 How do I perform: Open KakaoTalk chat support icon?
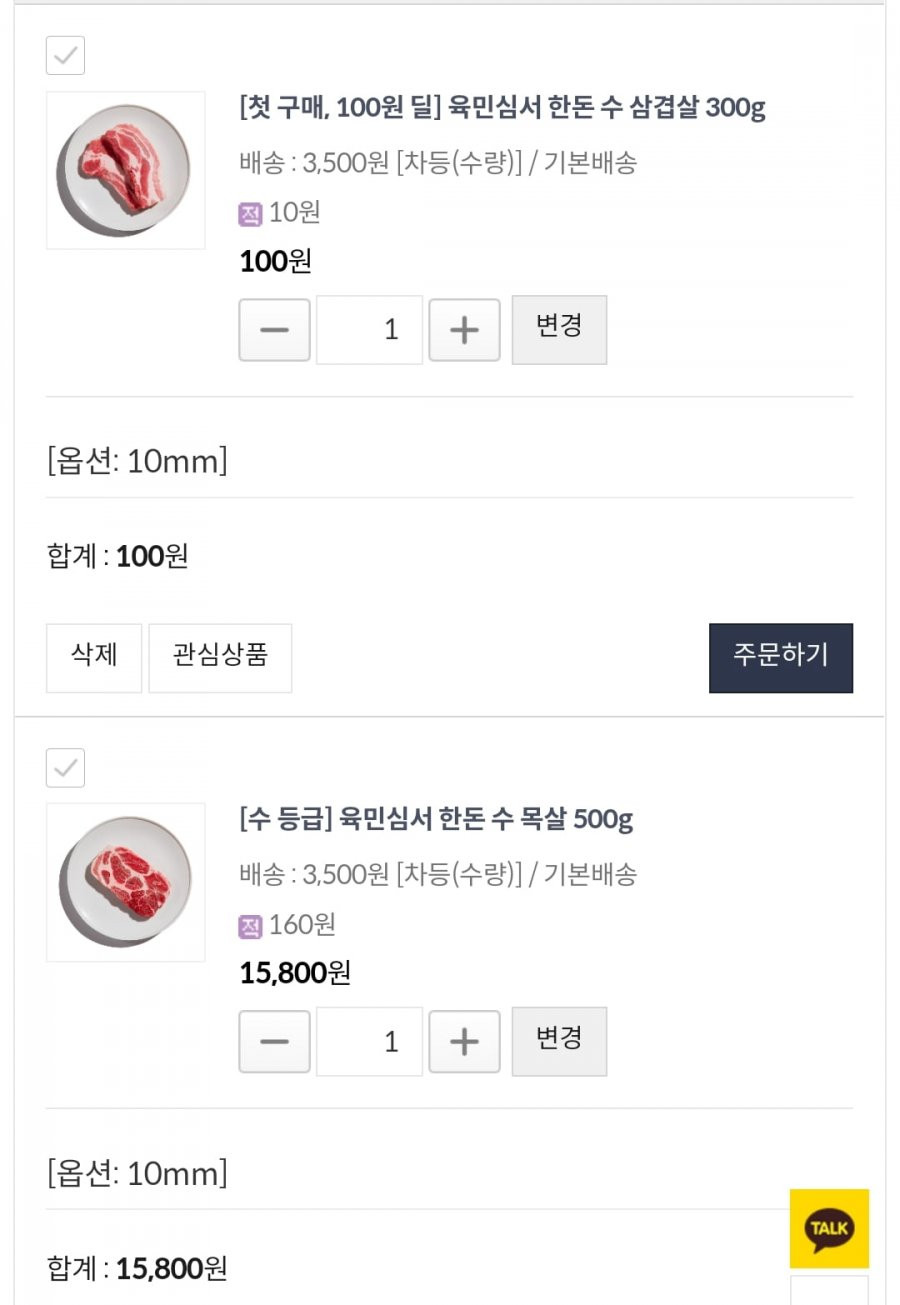[829, 1228]
